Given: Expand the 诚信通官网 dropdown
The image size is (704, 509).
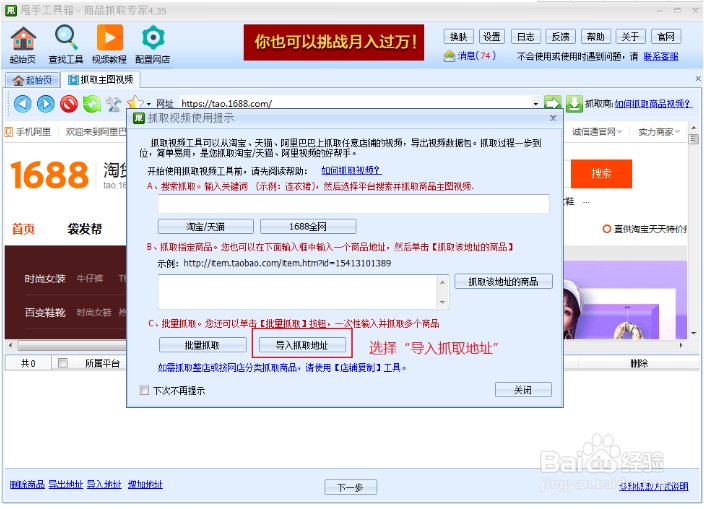Looking at the screenshot, I should [597, 132].
